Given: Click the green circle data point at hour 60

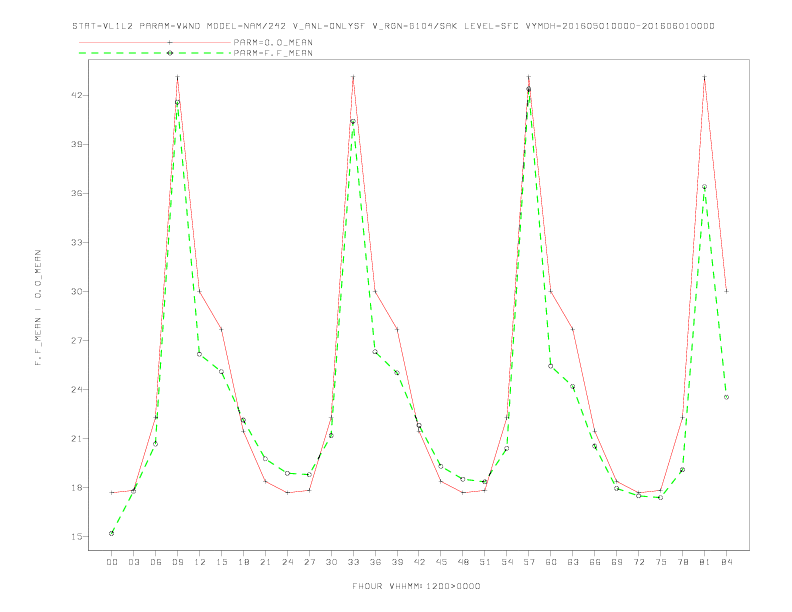Looking at the screenshot, I should coord(551,366).
